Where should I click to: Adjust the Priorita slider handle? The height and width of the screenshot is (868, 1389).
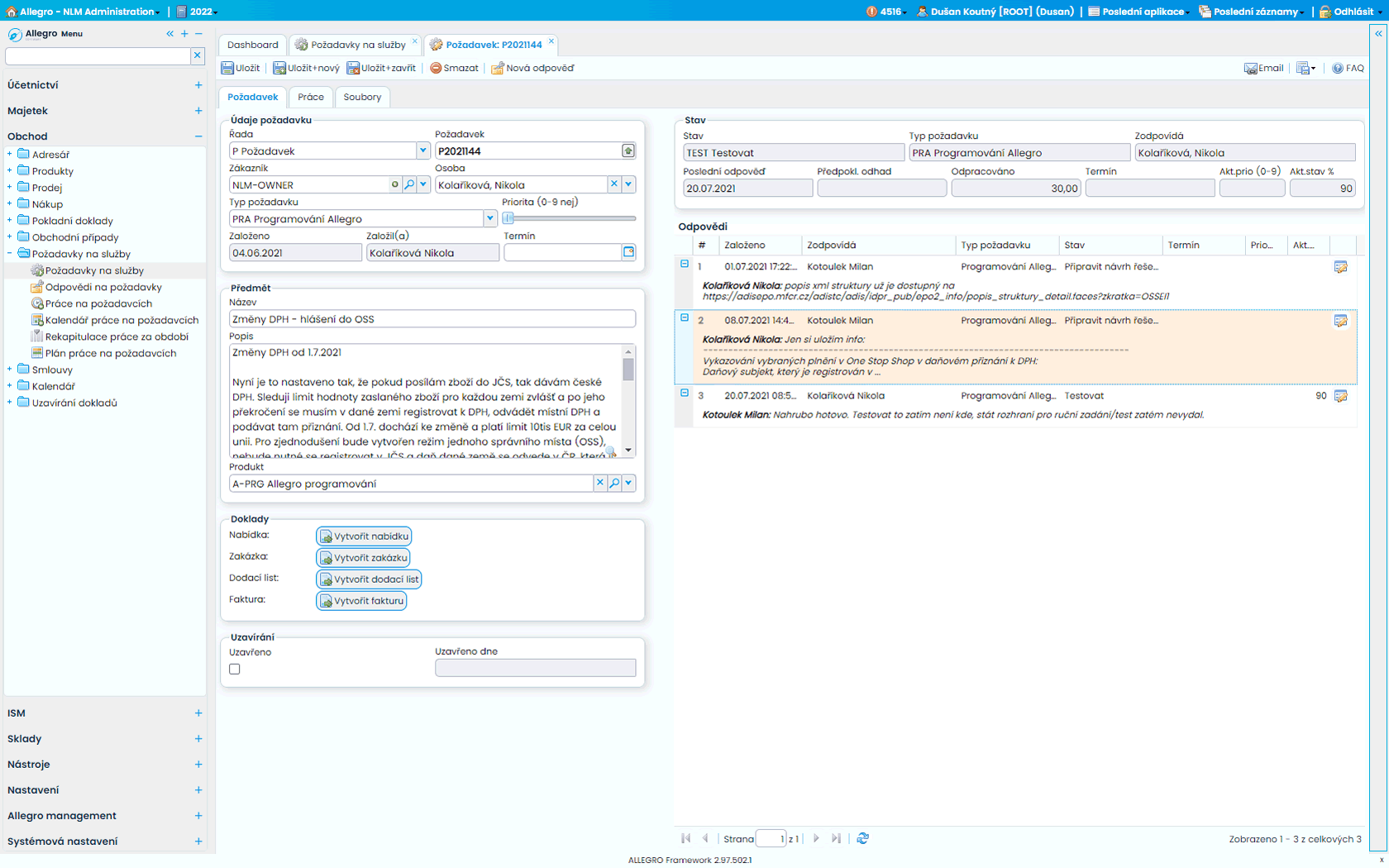(x=508, y=218)
